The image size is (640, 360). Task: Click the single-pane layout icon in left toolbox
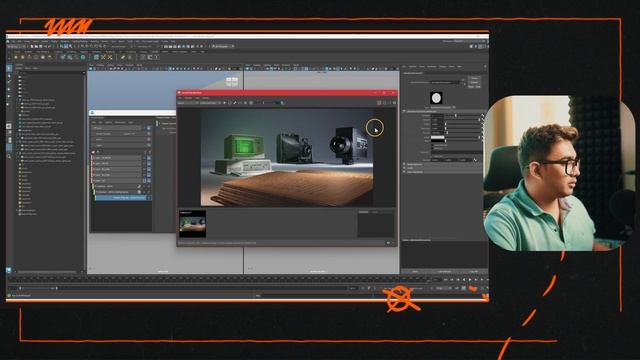(x=9, y=127)
